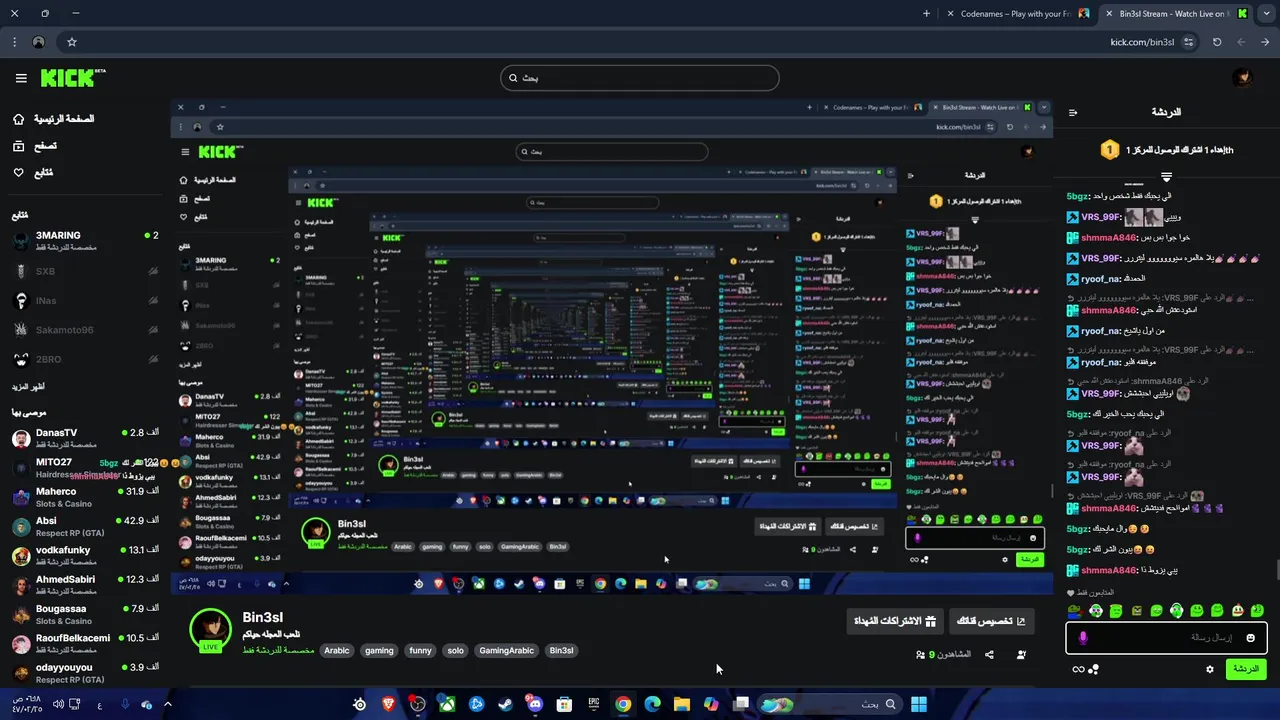Open the 2BRO followed channel
The image size is (1280, 720).
(85, 360)
